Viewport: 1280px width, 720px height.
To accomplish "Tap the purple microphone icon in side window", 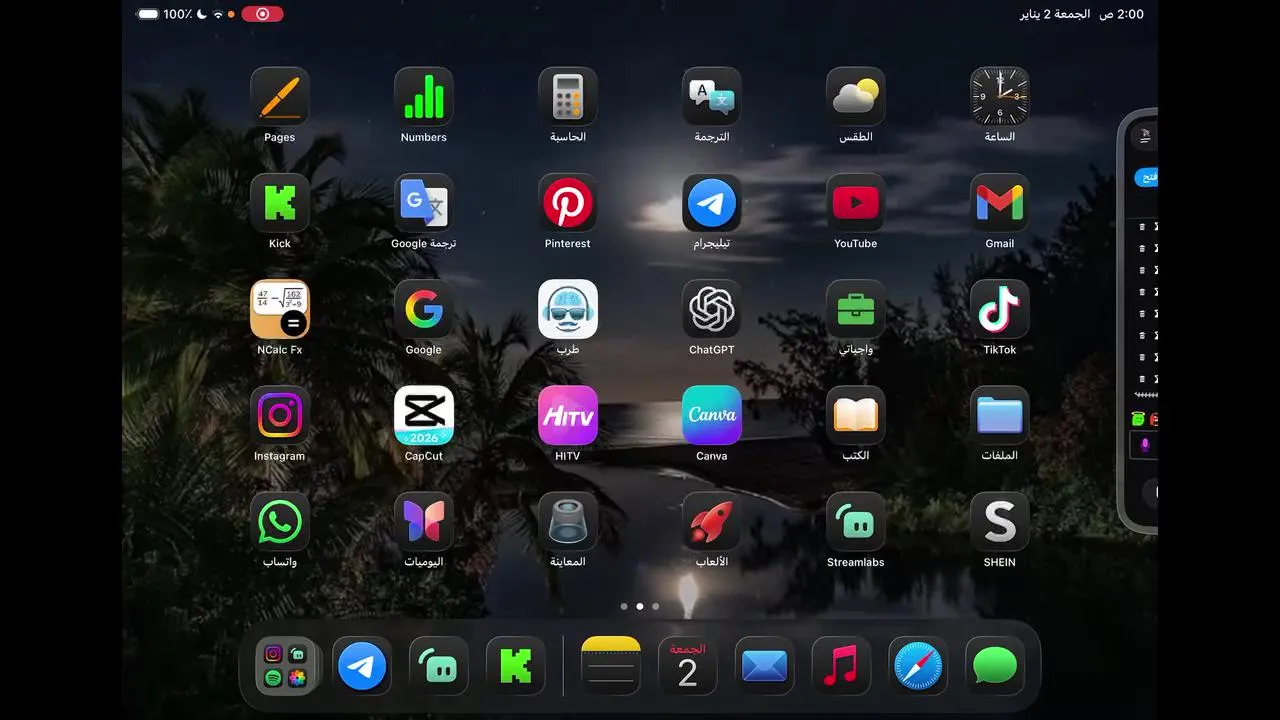I will (1145, 445).
